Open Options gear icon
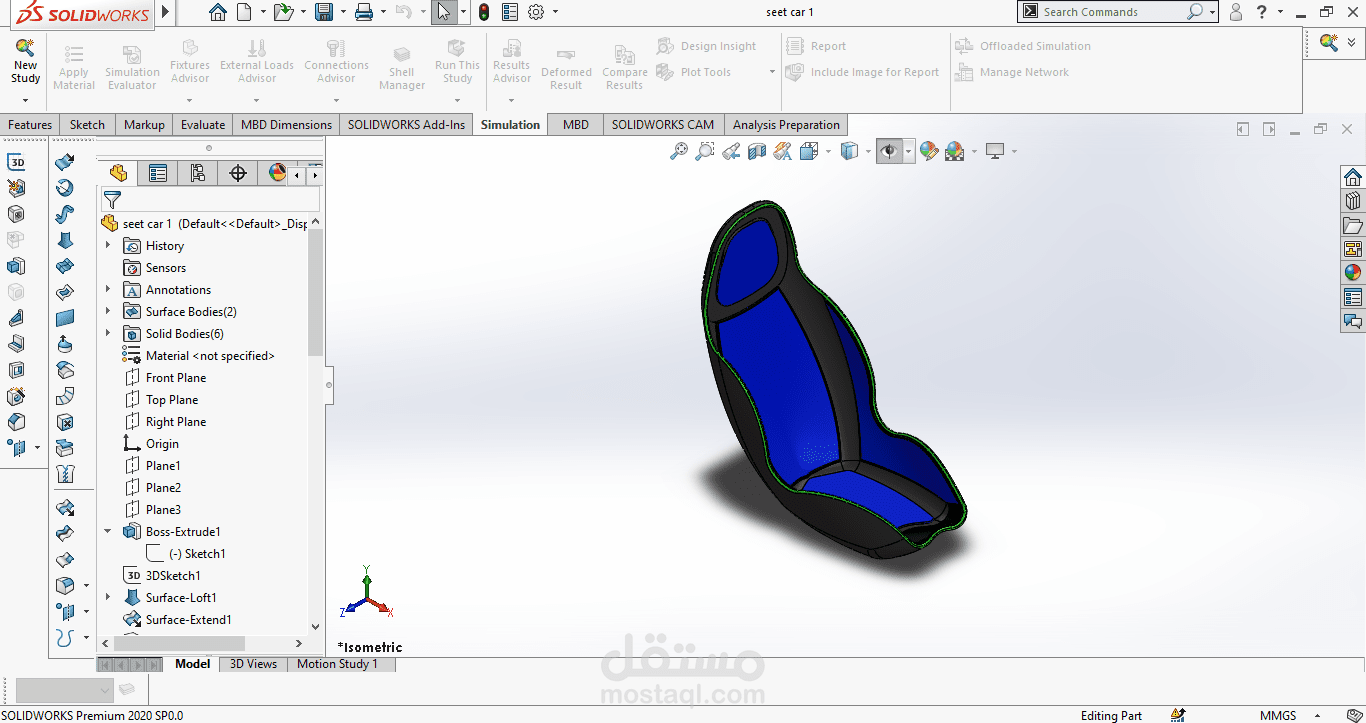The height and width of the screenshot is (723, 1366). click(536, 12)
